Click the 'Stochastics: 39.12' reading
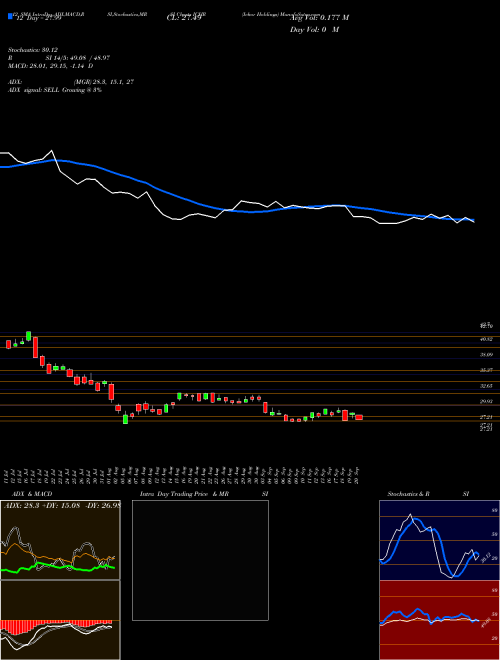Viewport: 500px width, 660px height. pos(33,50)
